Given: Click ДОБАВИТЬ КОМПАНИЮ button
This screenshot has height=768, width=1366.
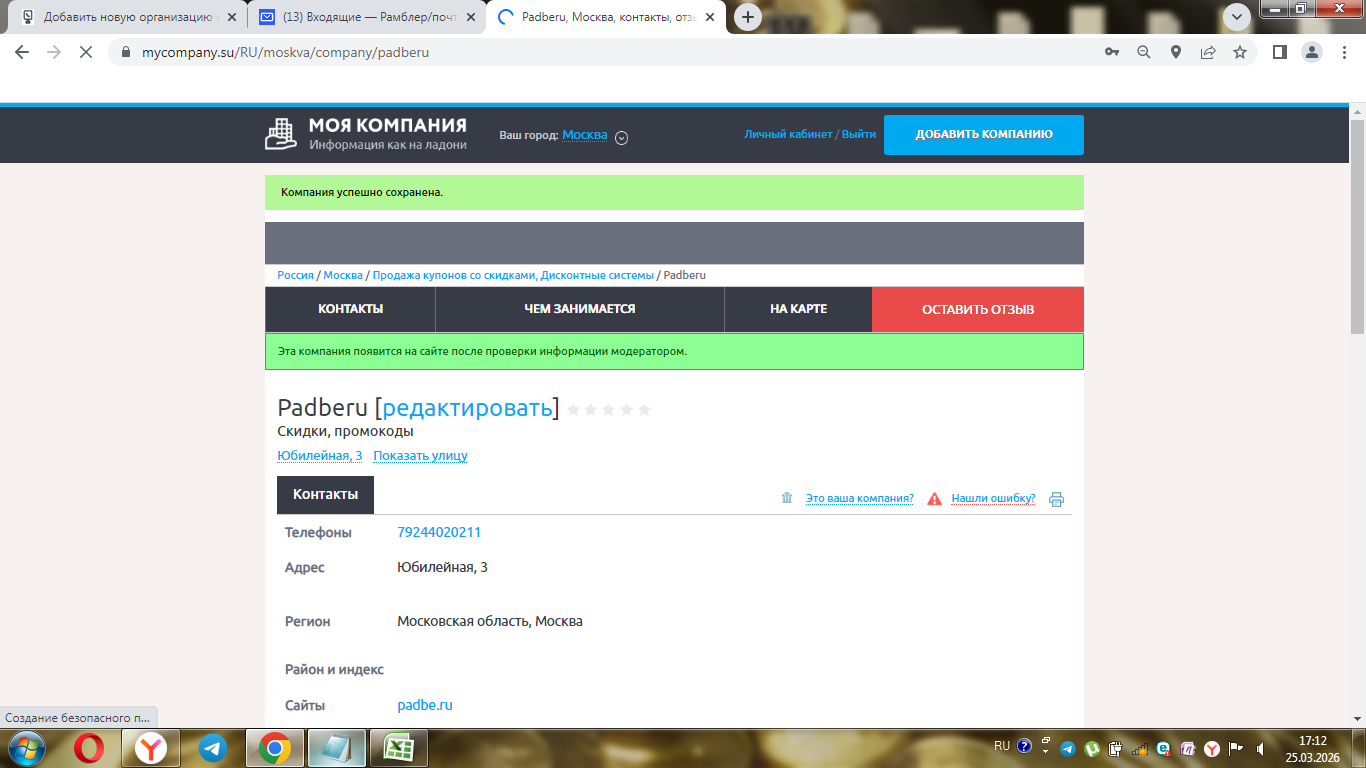Looking at the screenshot, I should coord(984,135).
